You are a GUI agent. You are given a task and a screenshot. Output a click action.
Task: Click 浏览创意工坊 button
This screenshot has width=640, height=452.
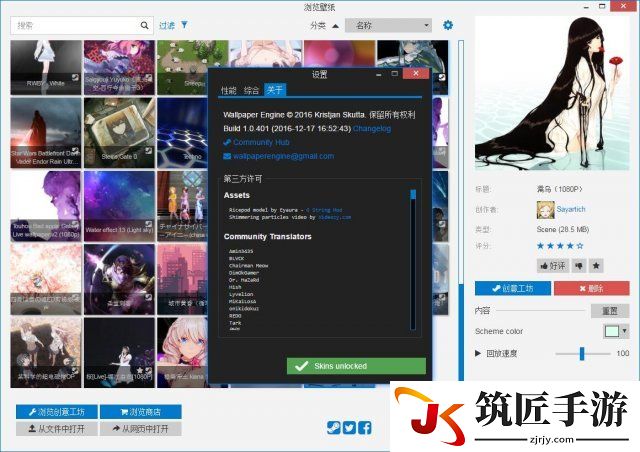point(57,412)
